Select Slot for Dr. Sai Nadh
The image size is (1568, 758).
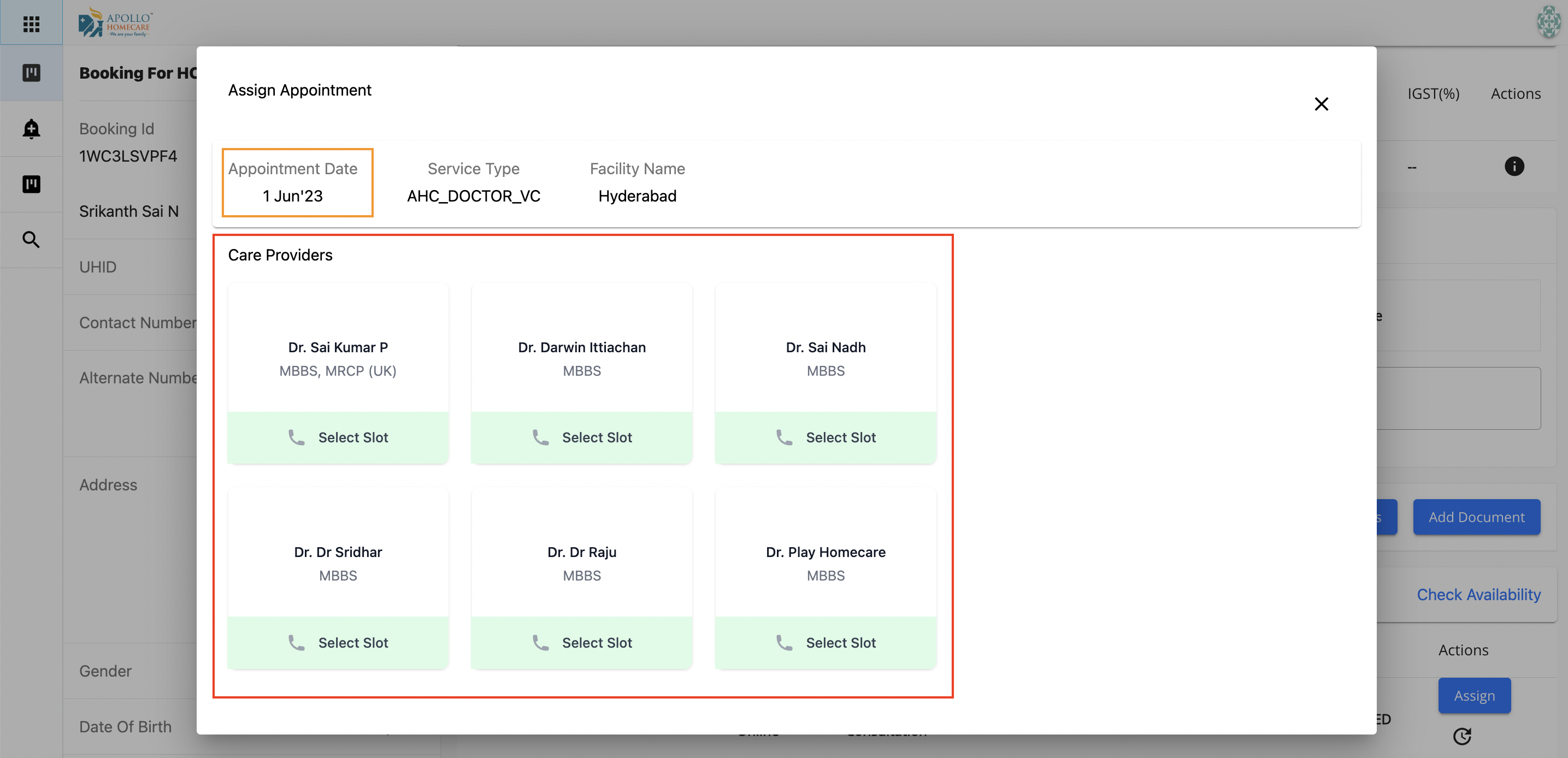click(x=826, y=437)
